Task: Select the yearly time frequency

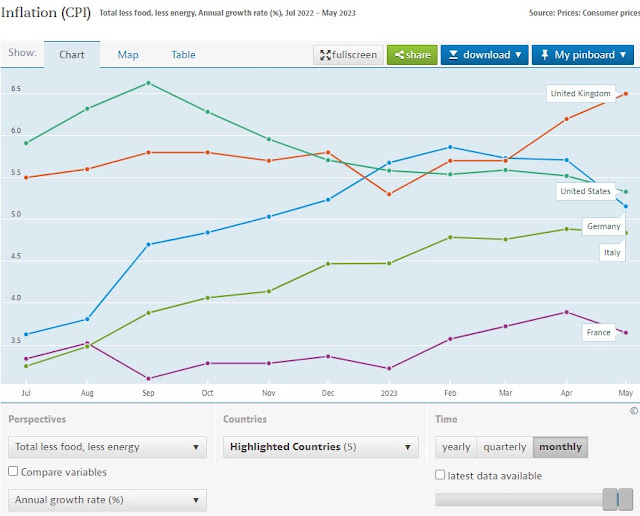Action: coord(456,447)
